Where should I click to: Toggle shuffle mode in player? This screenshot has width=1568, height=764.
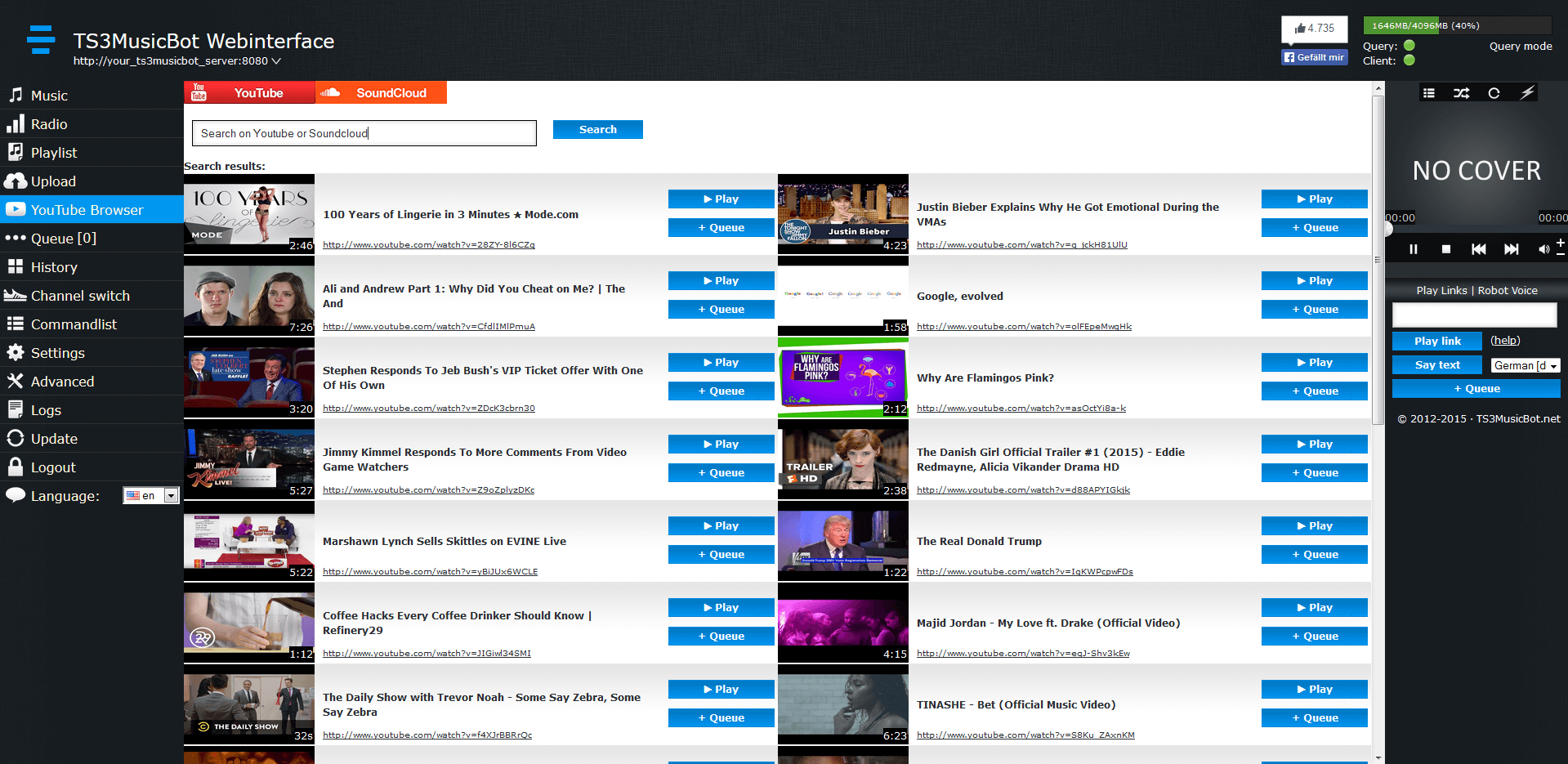click(x=1461, y=93)
